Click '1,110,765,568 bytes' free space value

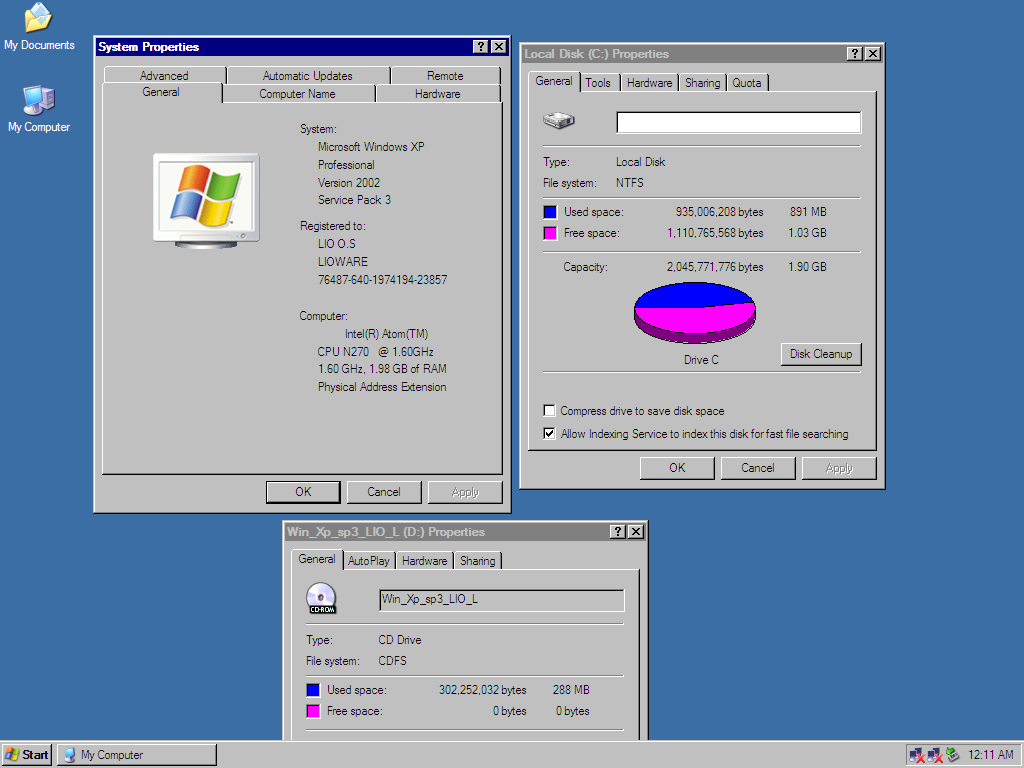pos(715,233)
